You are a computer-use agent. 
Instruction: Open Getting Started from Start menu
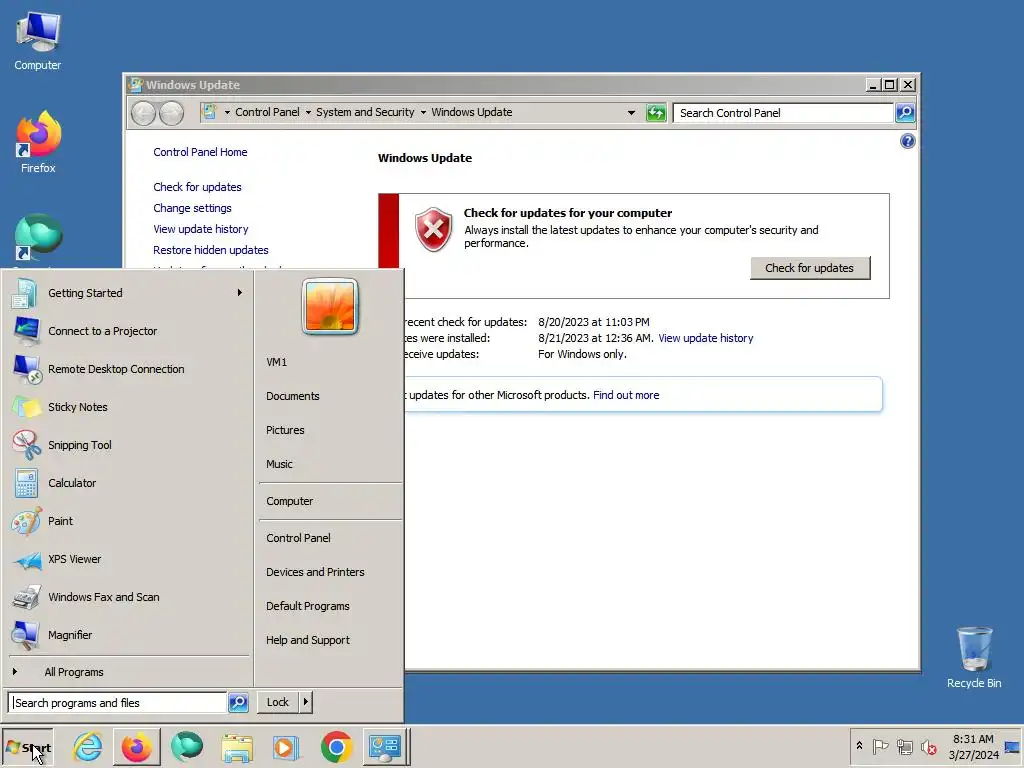click(128, 293)
